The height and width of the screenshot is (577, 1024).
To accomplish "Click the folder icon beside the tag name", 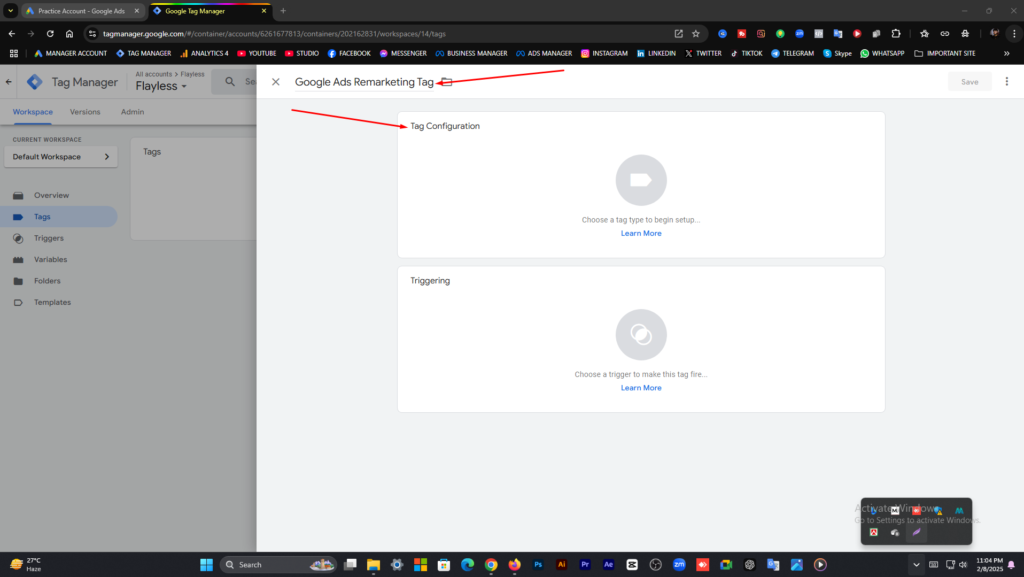I will 446,82.
